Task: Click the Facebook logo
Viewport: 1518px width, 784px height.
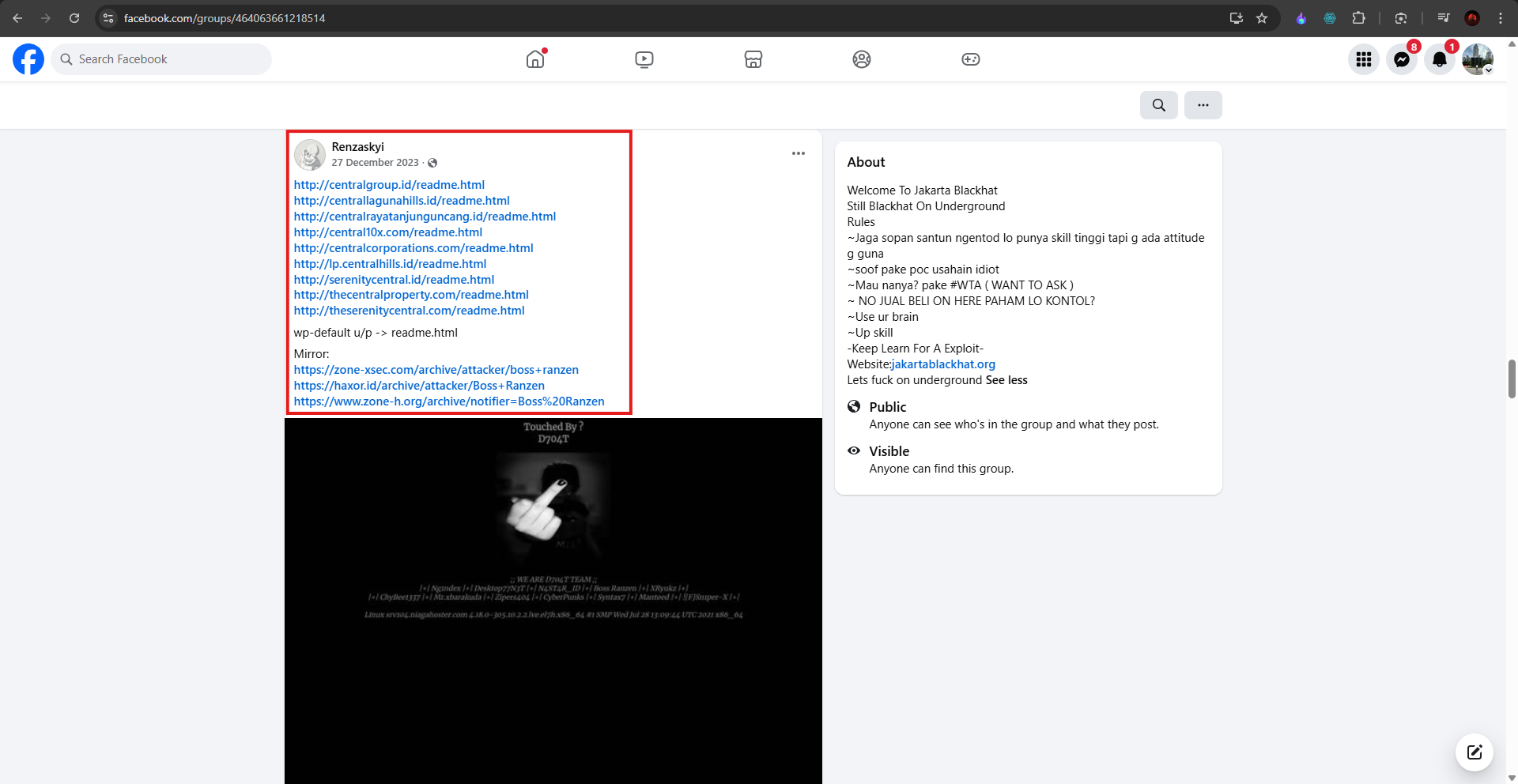Action: (28, 59)
